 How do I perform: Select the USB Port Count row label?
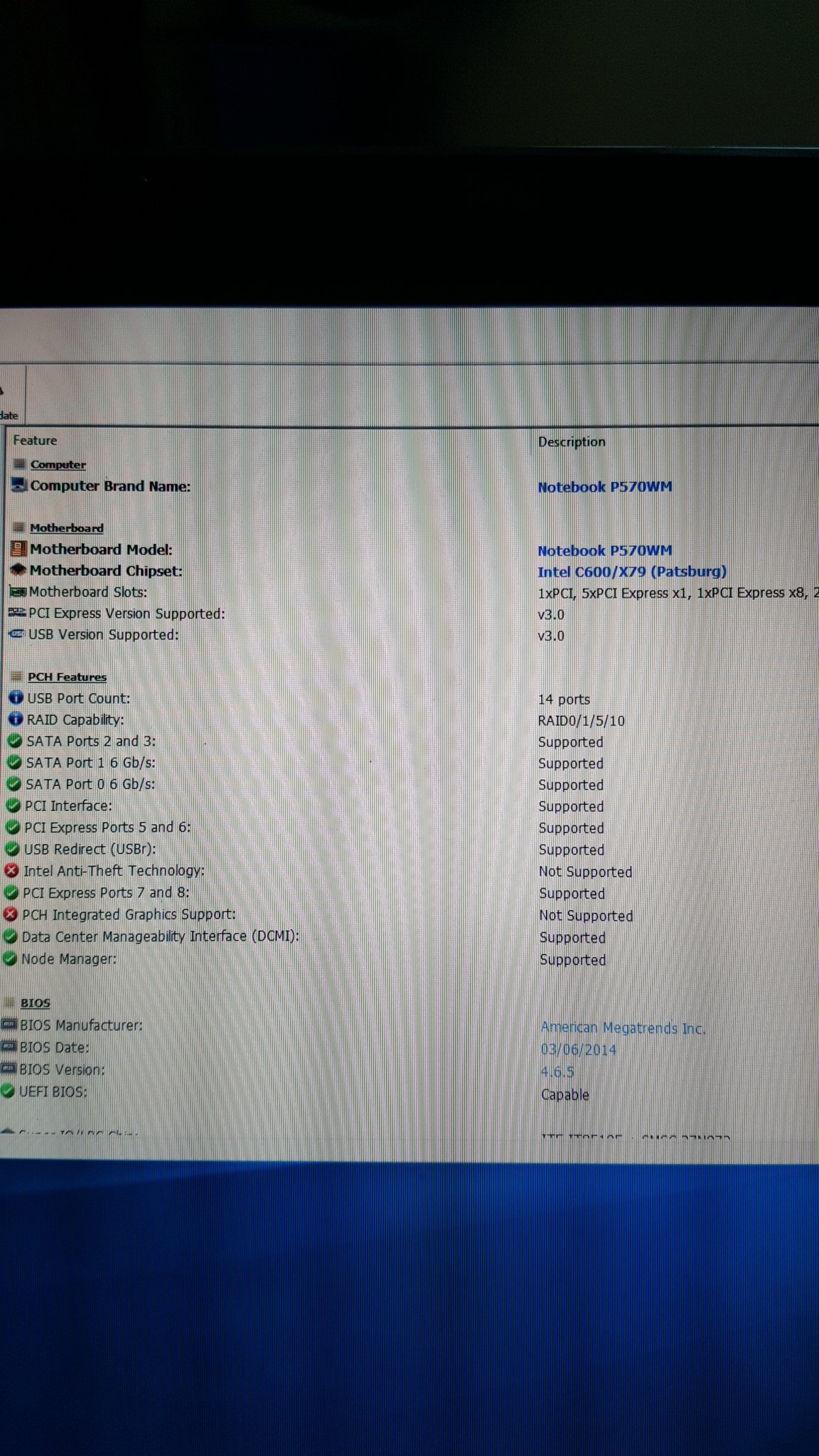(79, 698)
